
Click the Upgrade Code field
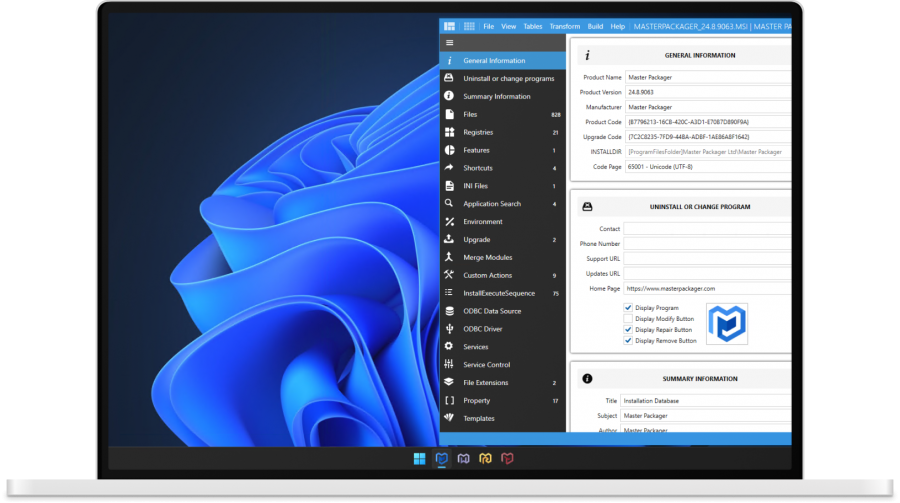pos(708,137)
